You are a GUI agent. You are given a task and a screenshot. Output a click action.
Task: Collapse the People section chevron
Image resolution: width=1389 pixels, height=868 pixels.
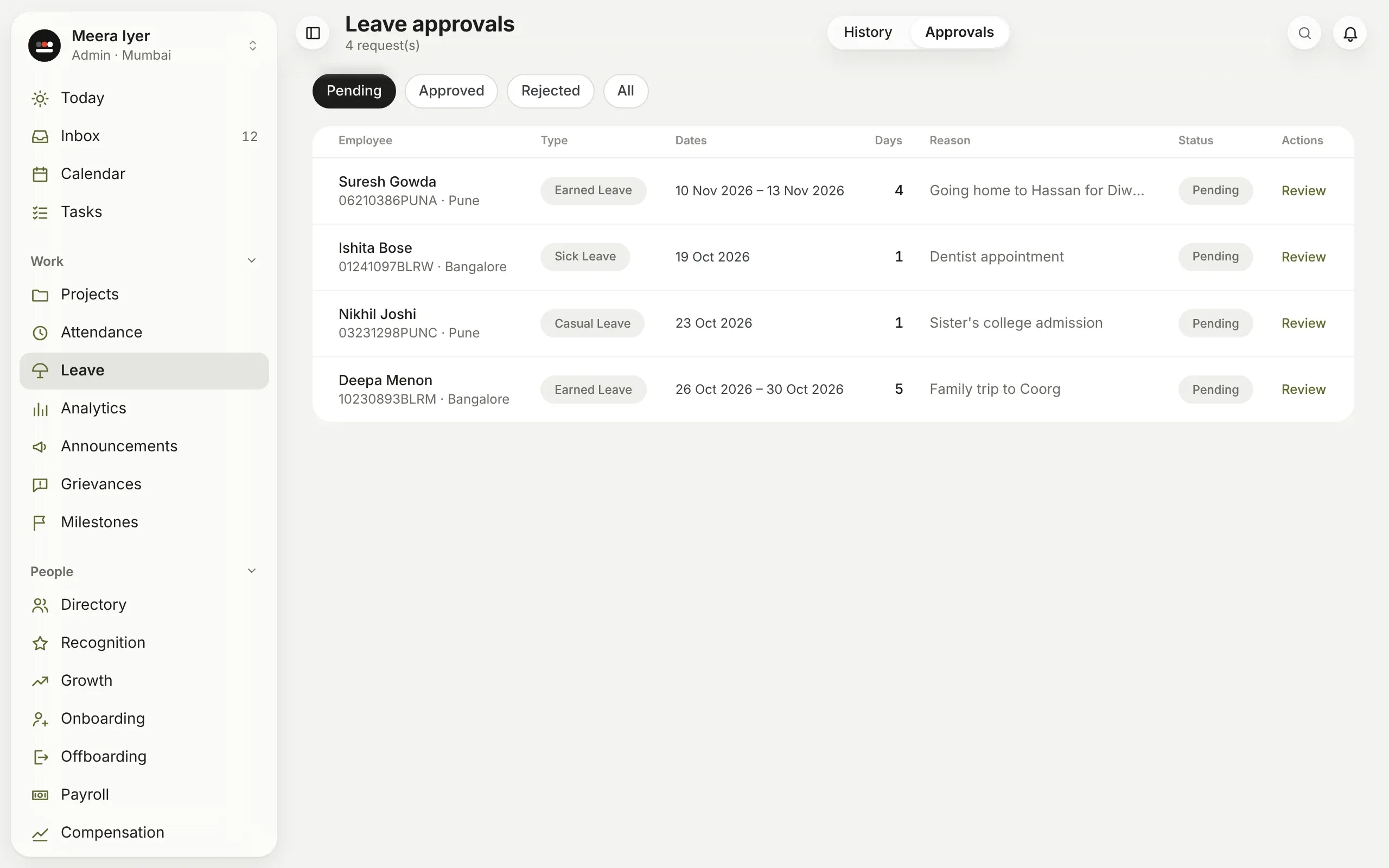click(x=251, y=571)
